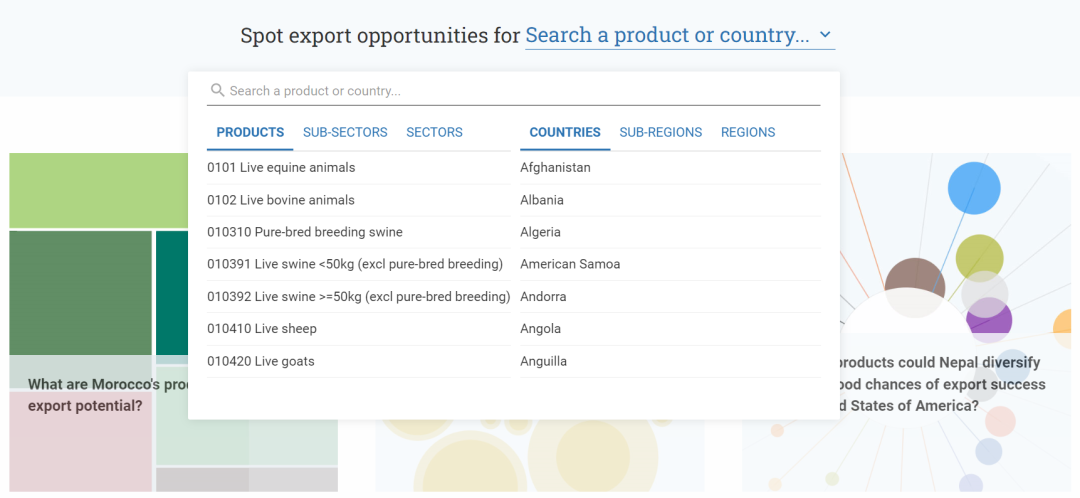Select 0102 Live bovine animals
The width and height of the screenshot is (1080, 498).
281,200
